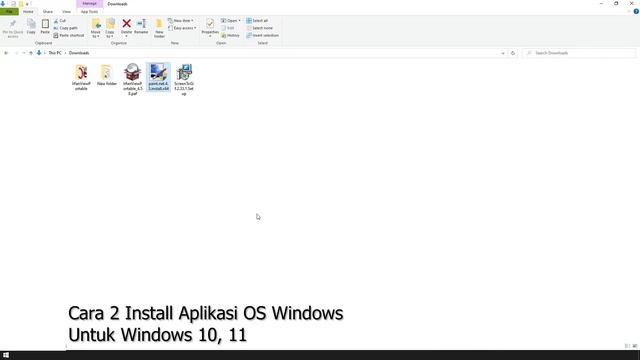
Task: Open the File menu tab
Action: point(9,11)
